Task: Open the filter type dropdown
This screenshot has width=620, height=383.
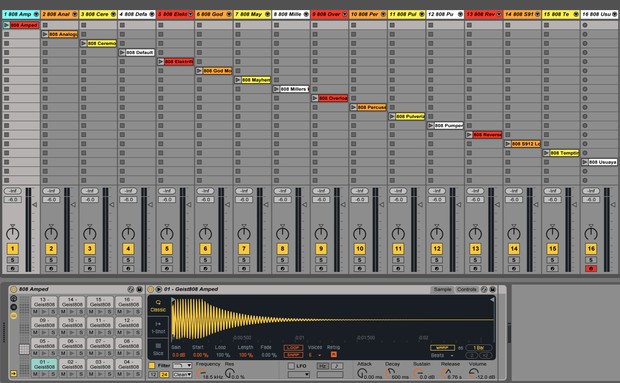Action: click(x=182, y=366)
